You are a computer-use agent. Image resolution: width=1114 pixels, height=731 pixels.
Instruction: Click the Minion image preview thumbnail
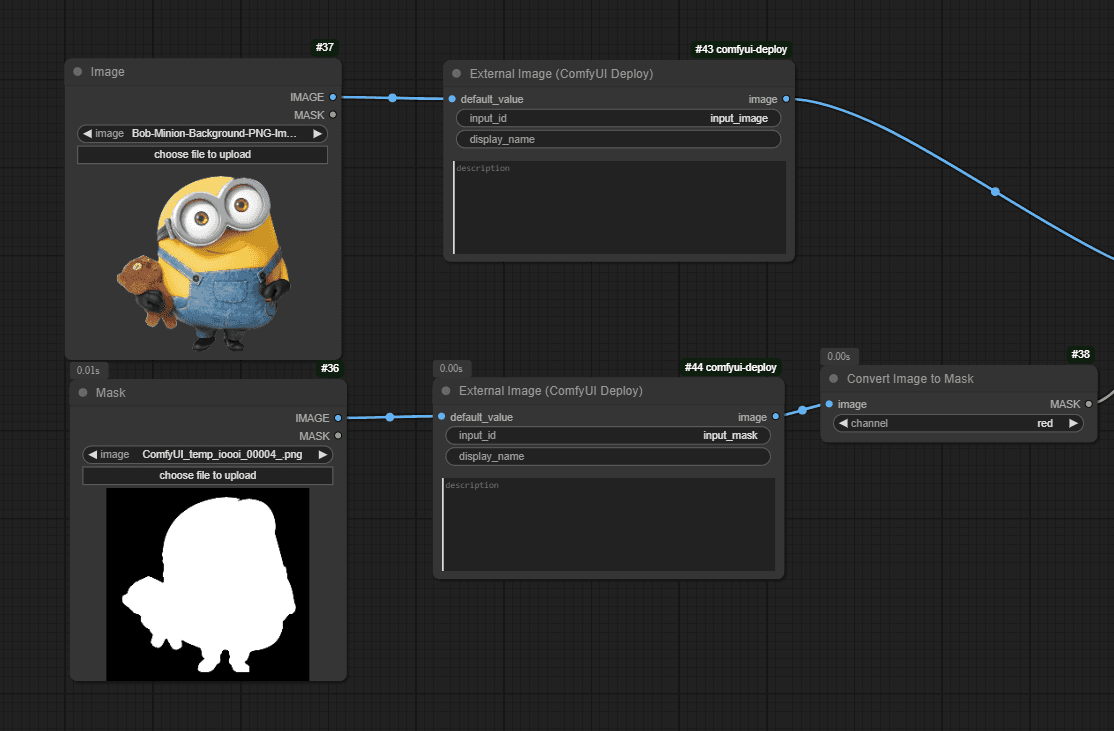tap(203, 264)
